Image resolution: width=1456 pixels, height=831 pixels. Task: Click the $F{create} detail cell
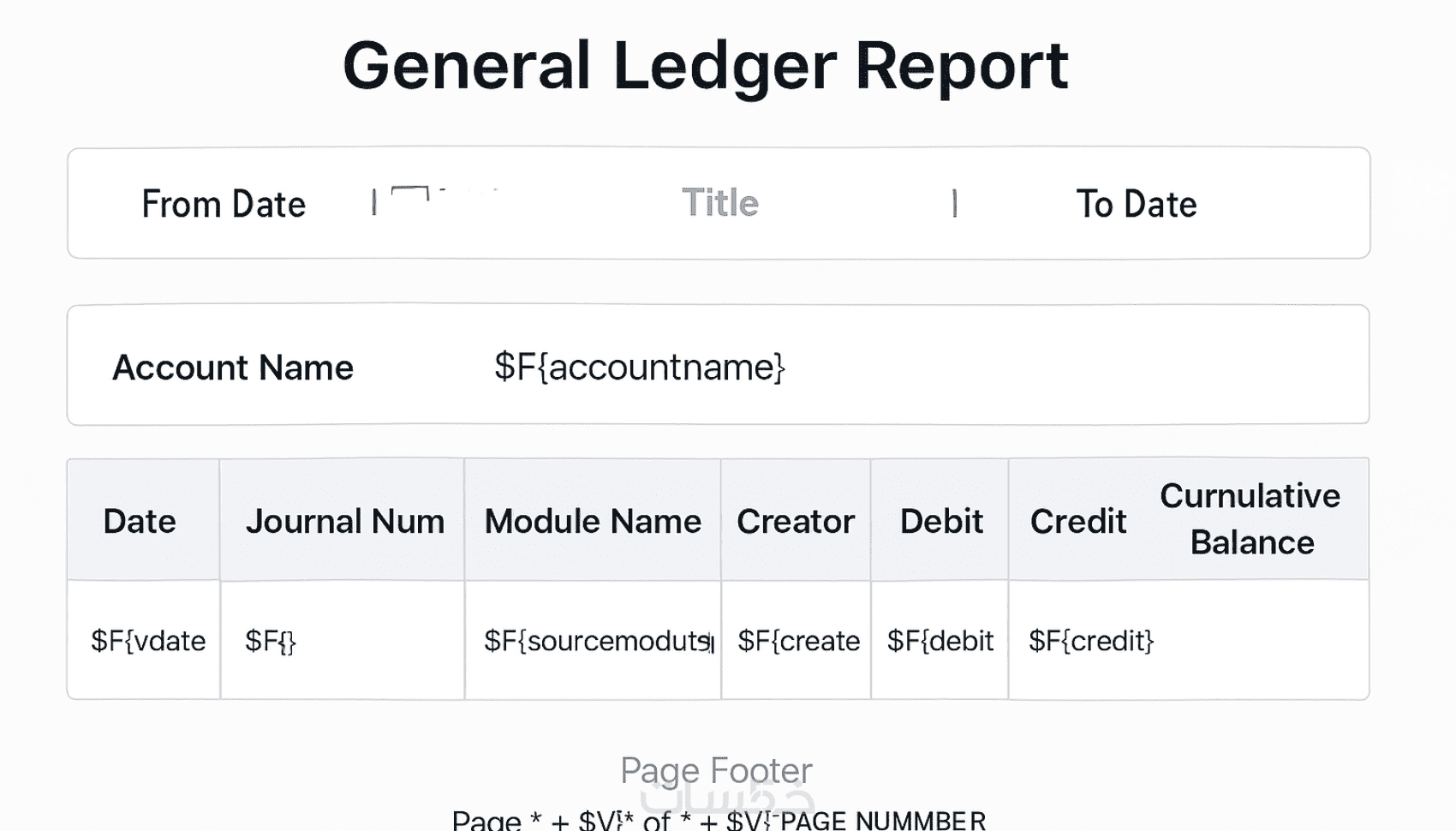click(x=798, y=641)
